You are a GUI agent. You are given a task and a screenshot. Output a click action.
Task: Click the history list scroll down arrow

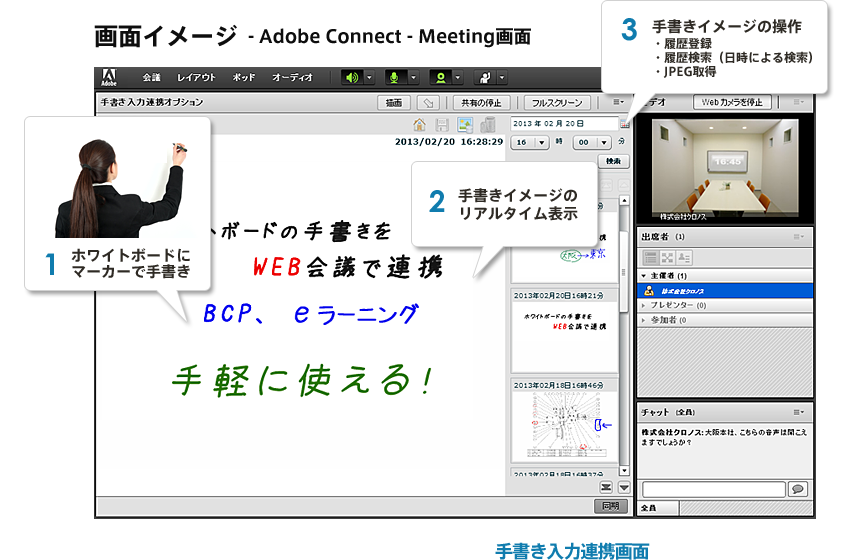coord(624,471)
